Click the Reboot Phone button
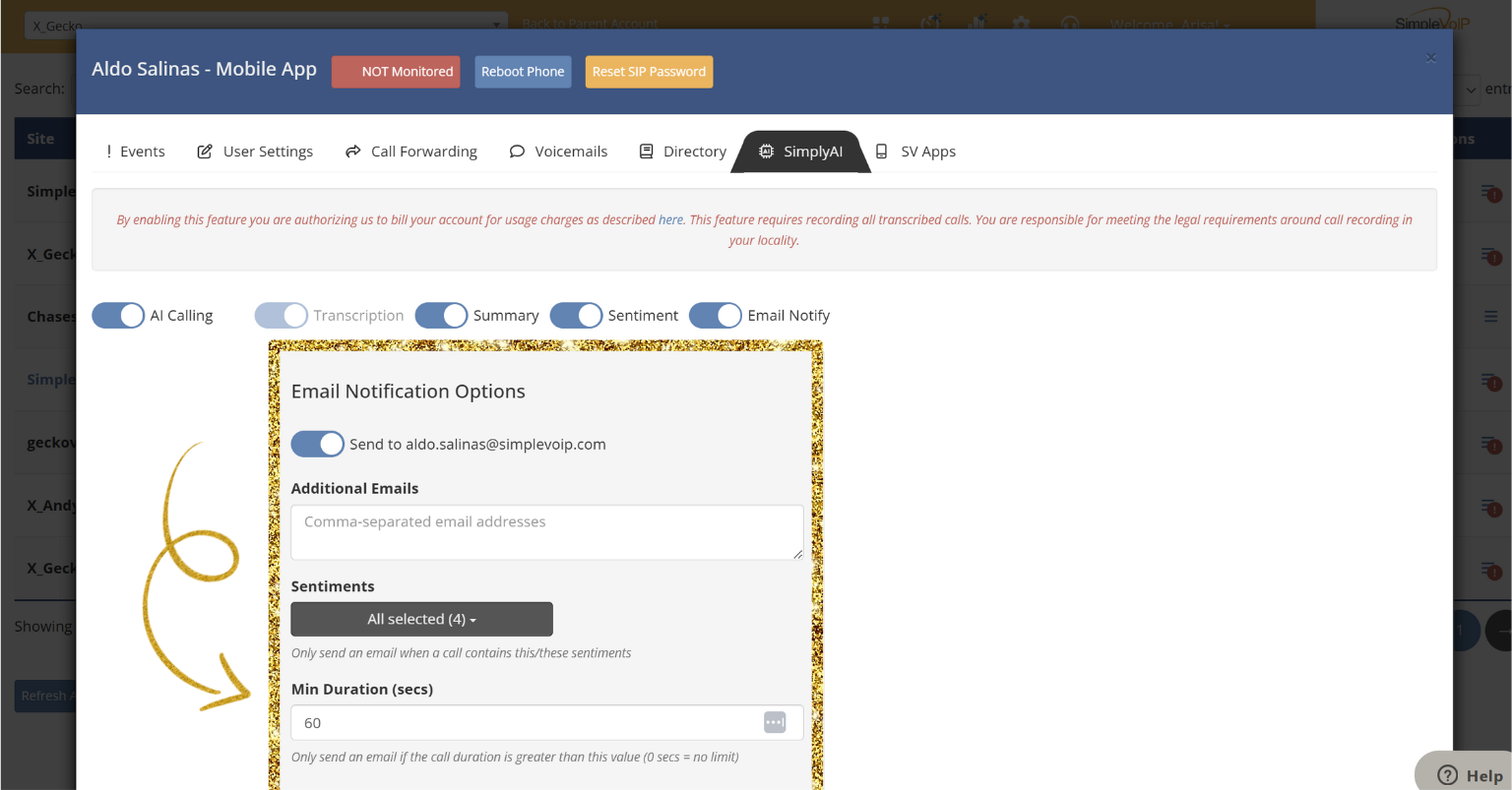 pyautogui.click(x=523, y=72)
